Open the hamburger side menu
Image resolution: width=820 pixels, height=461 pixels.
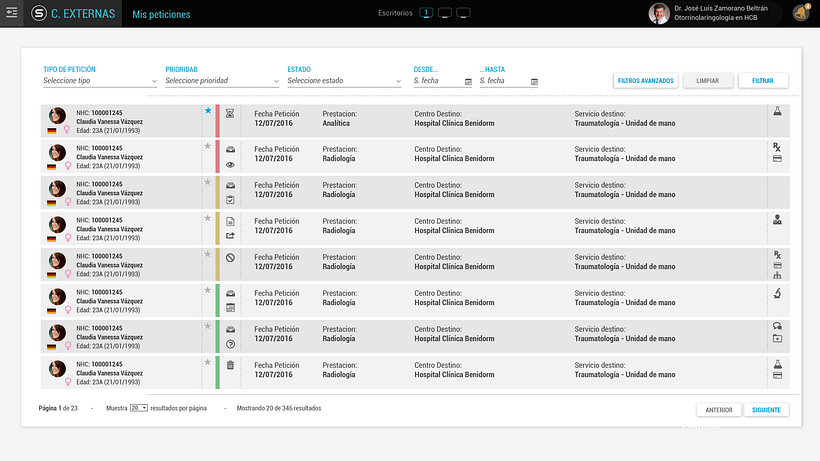[12, 13]
